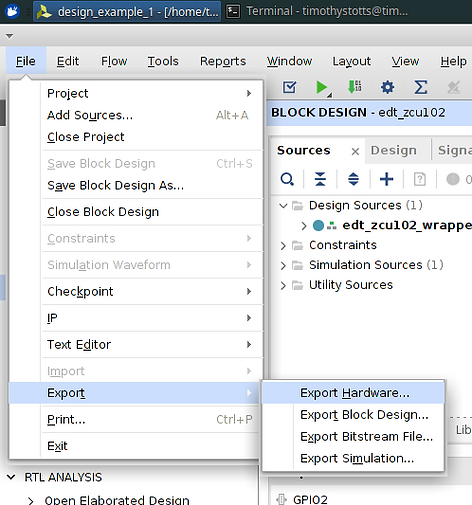
Task: Switch to the Sources tab
Action: pyautogui.click(x=304, y=150)
